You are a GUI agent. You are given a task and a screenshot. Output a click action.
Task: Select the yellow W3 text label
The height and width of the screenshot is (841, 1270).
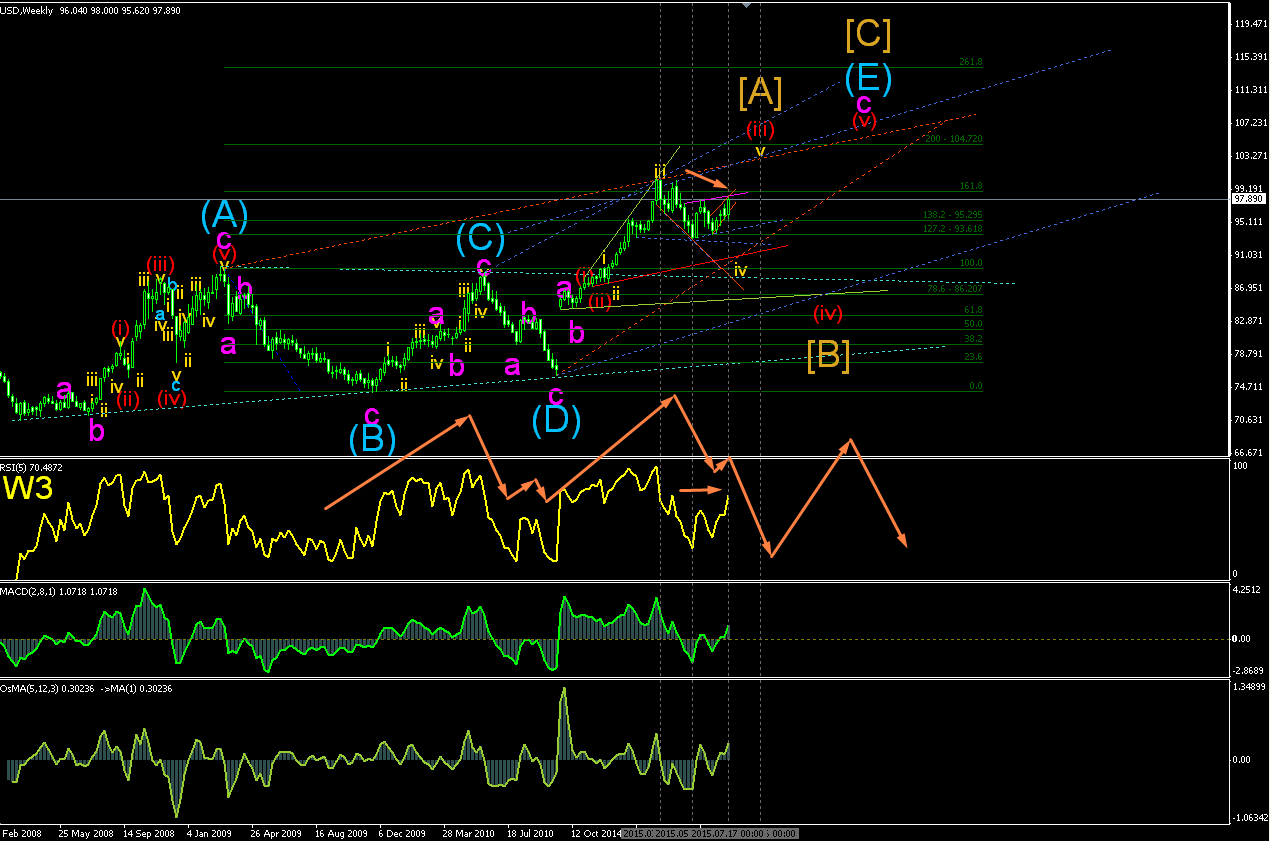coord(28,488)
